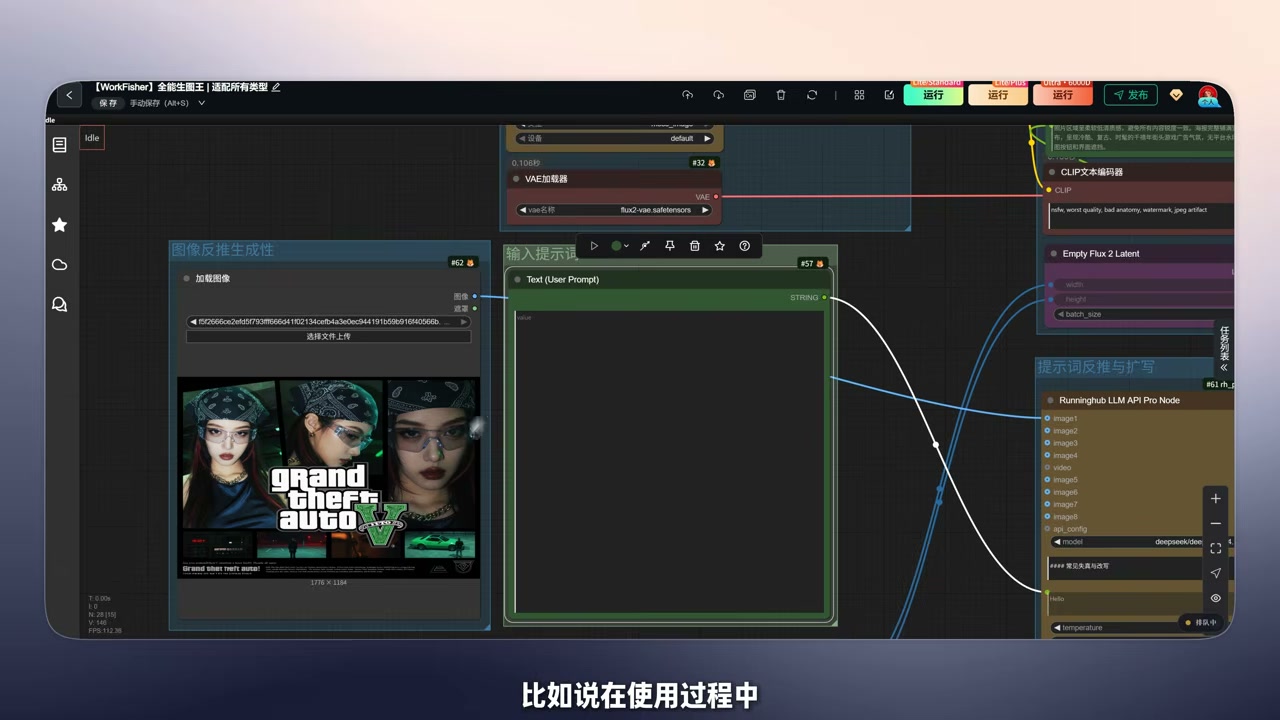Viewport: 1280px width, 720px height.
Task: Click the Lite/Standard 运行 button
Action: (933, 95)
